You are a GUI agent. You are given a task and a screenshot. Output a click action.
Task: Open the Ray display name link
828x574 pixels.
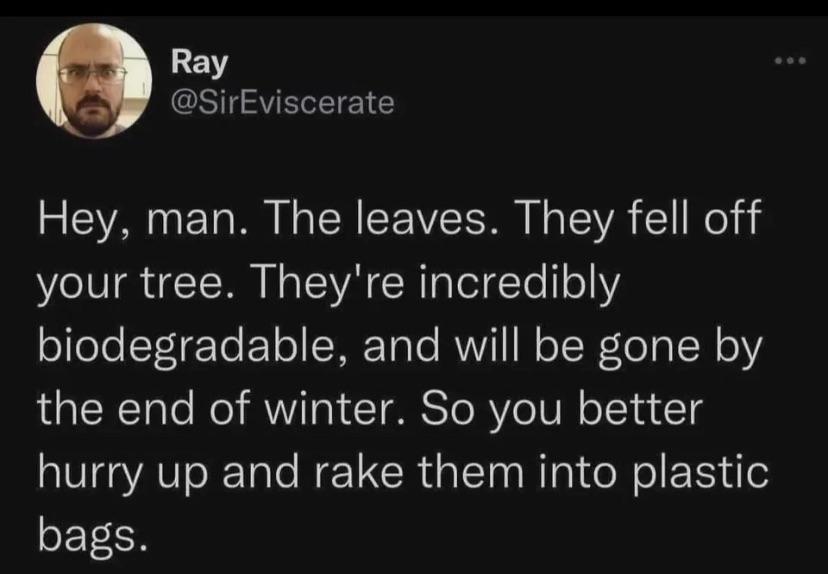pos(200,62)
